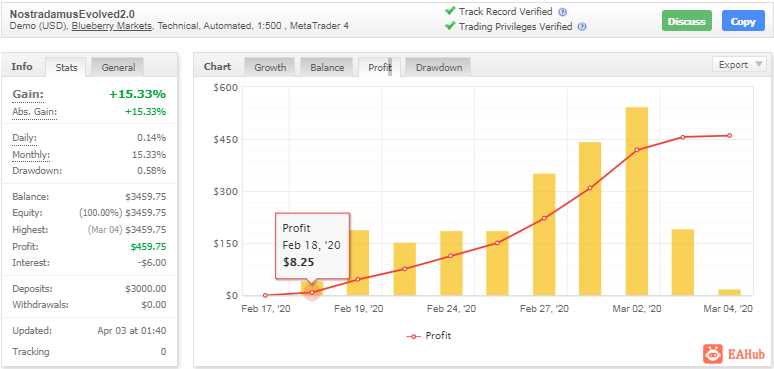
Task: Click the smallest yellow bar at Mar 04
Action: point(730,293)
